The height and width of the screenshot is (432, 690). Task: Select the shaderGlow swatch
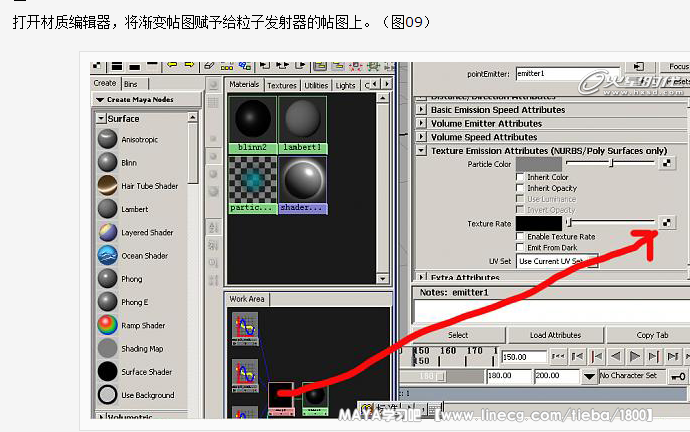pyautogui.click(x=303, y=185)
